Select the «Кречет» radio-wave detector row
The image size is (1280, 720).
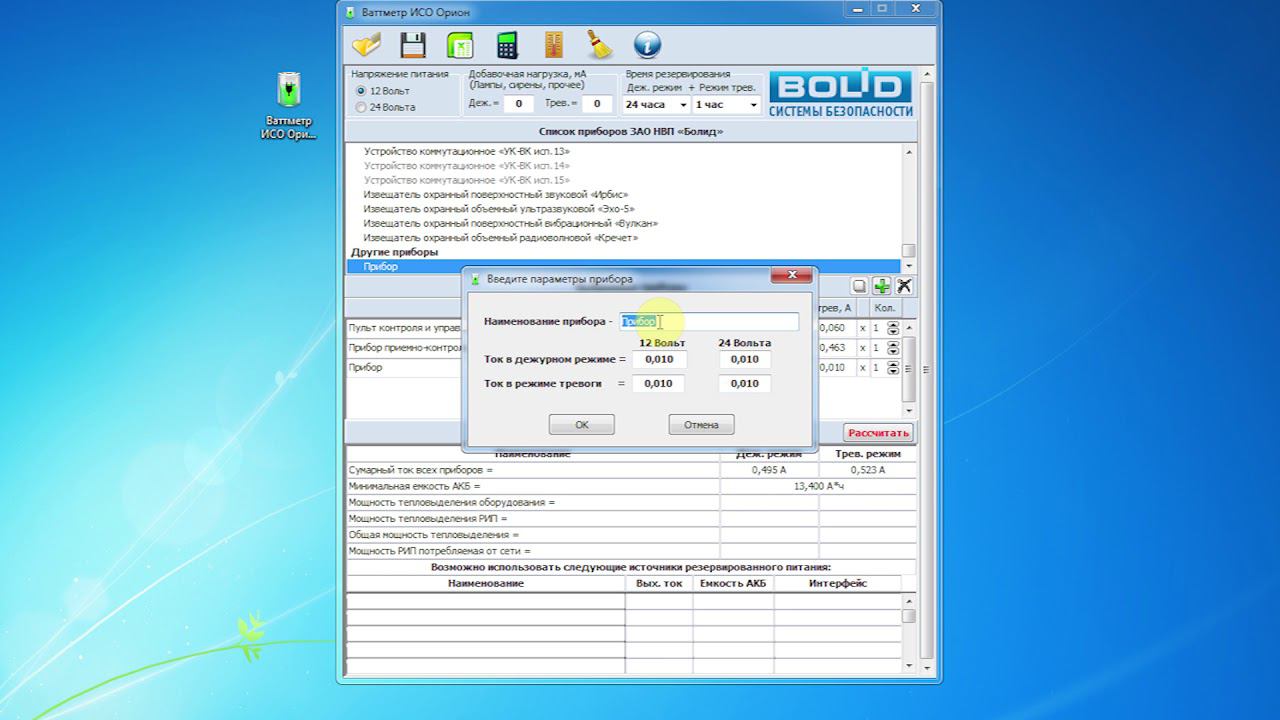coord(501,238)
